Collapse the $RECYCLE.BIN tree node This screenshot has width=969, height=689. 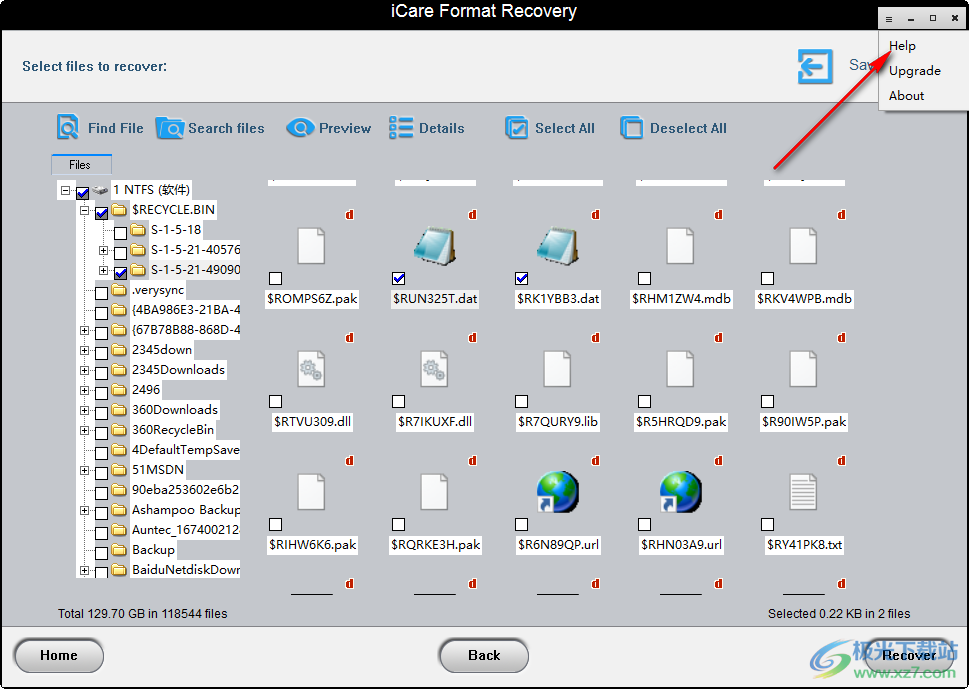(x=85, y=211)
